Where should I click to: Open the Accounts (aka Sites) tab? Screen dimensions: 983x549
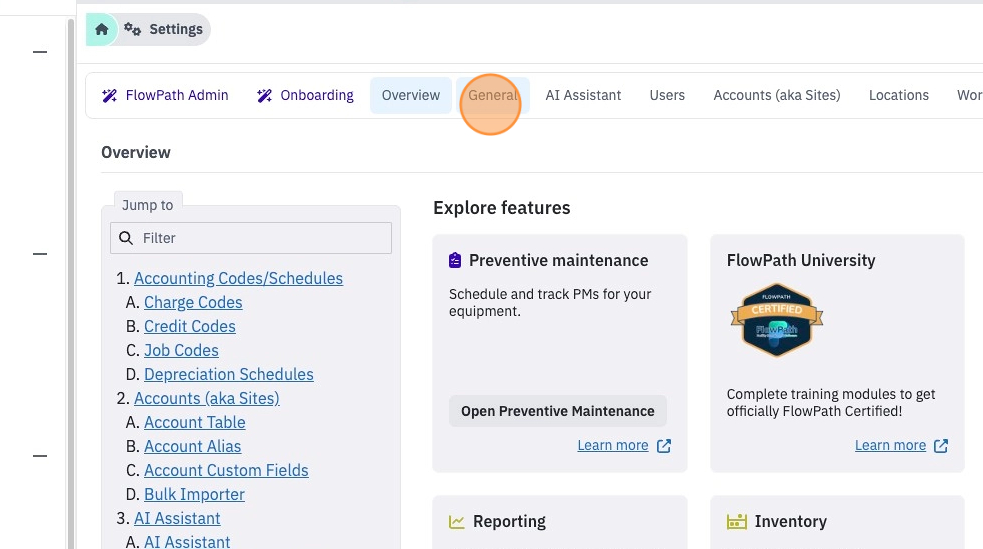(x=777, y=95)
